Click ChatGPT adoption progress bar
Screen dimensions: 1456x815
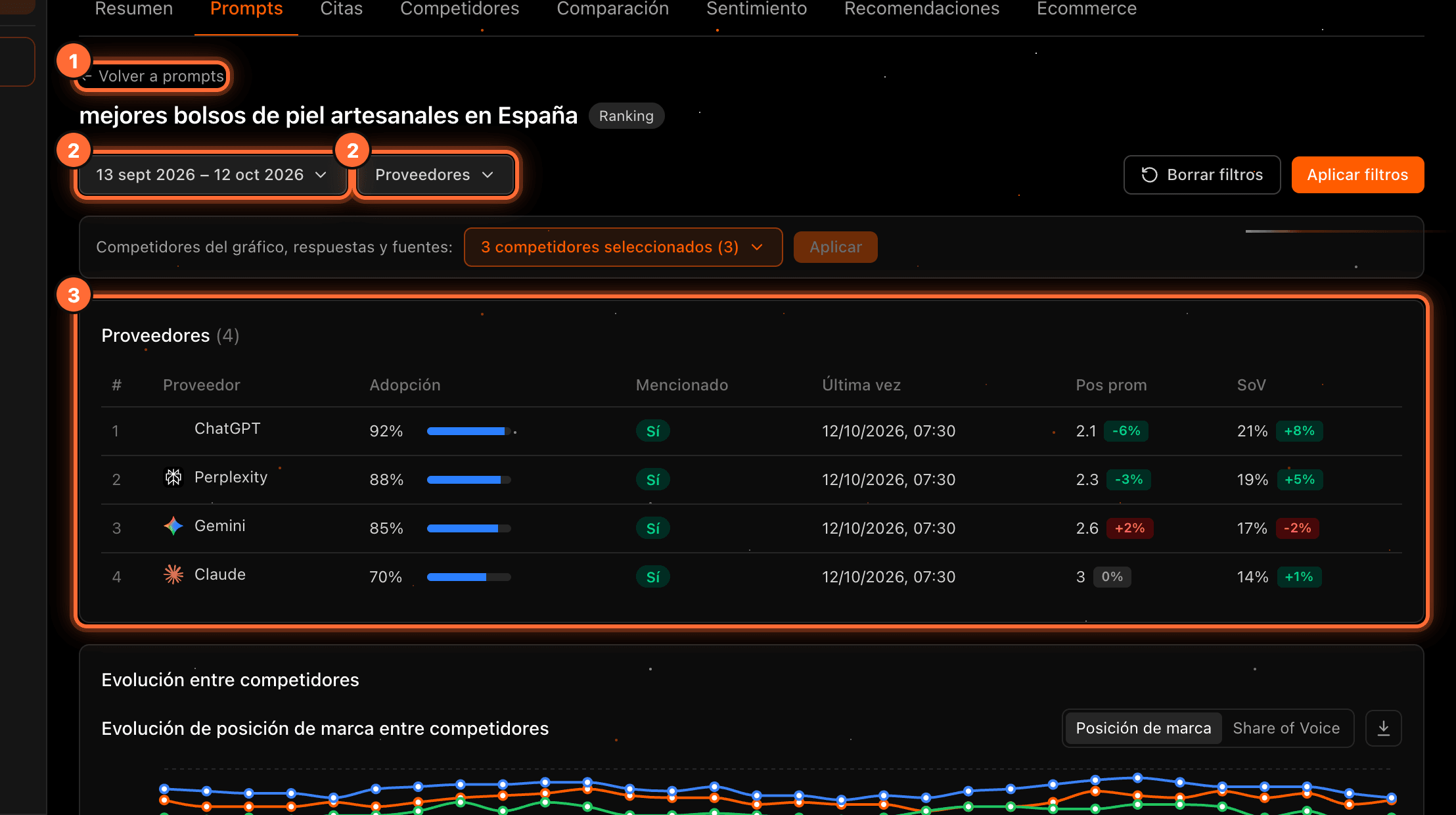click(468, 431)
